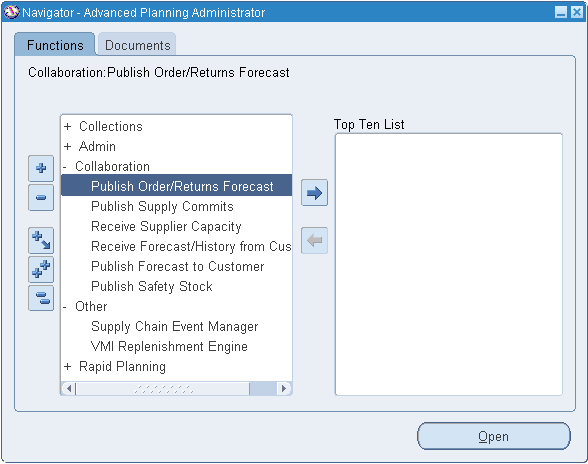The width and height of the screenshot is (588, 464).
Task: Switch to the Documents tab
Action: (137, 45)
